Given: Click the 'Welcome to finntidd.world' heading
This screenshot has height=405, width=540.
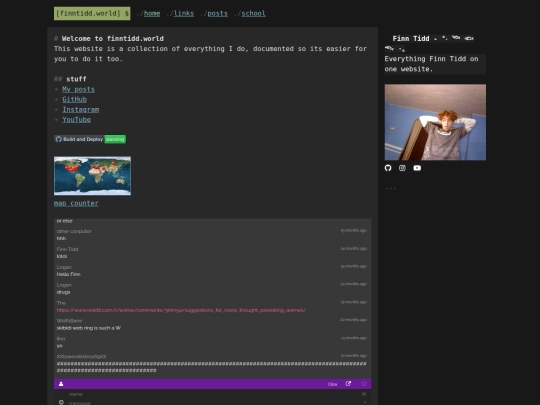Looking at the screenshot, I should [x=113, y=39].
